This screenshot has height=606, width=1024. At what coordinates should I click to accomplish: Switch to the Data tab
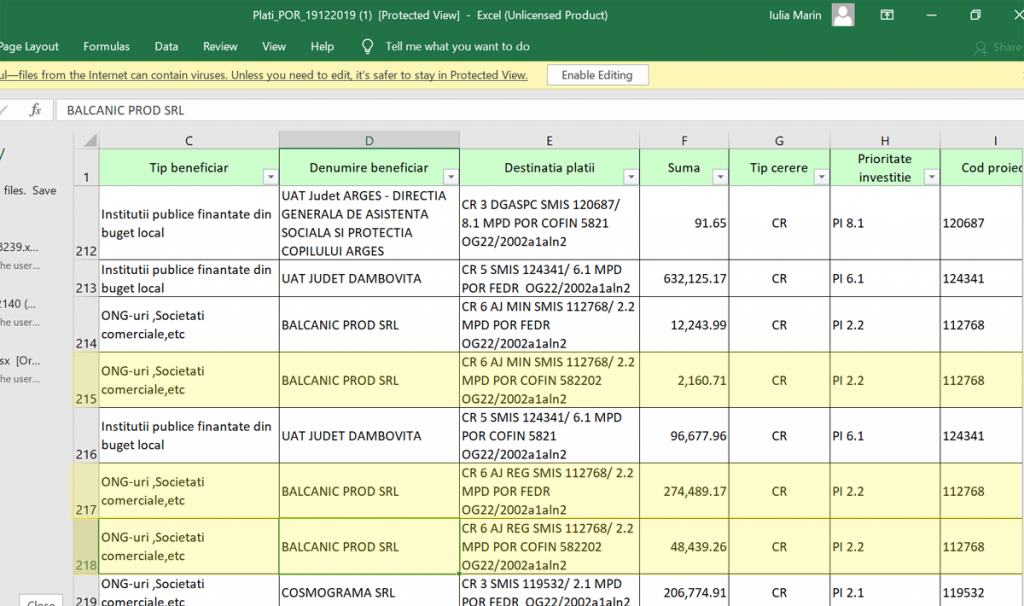pyautogui.click(x=167, y=46)
